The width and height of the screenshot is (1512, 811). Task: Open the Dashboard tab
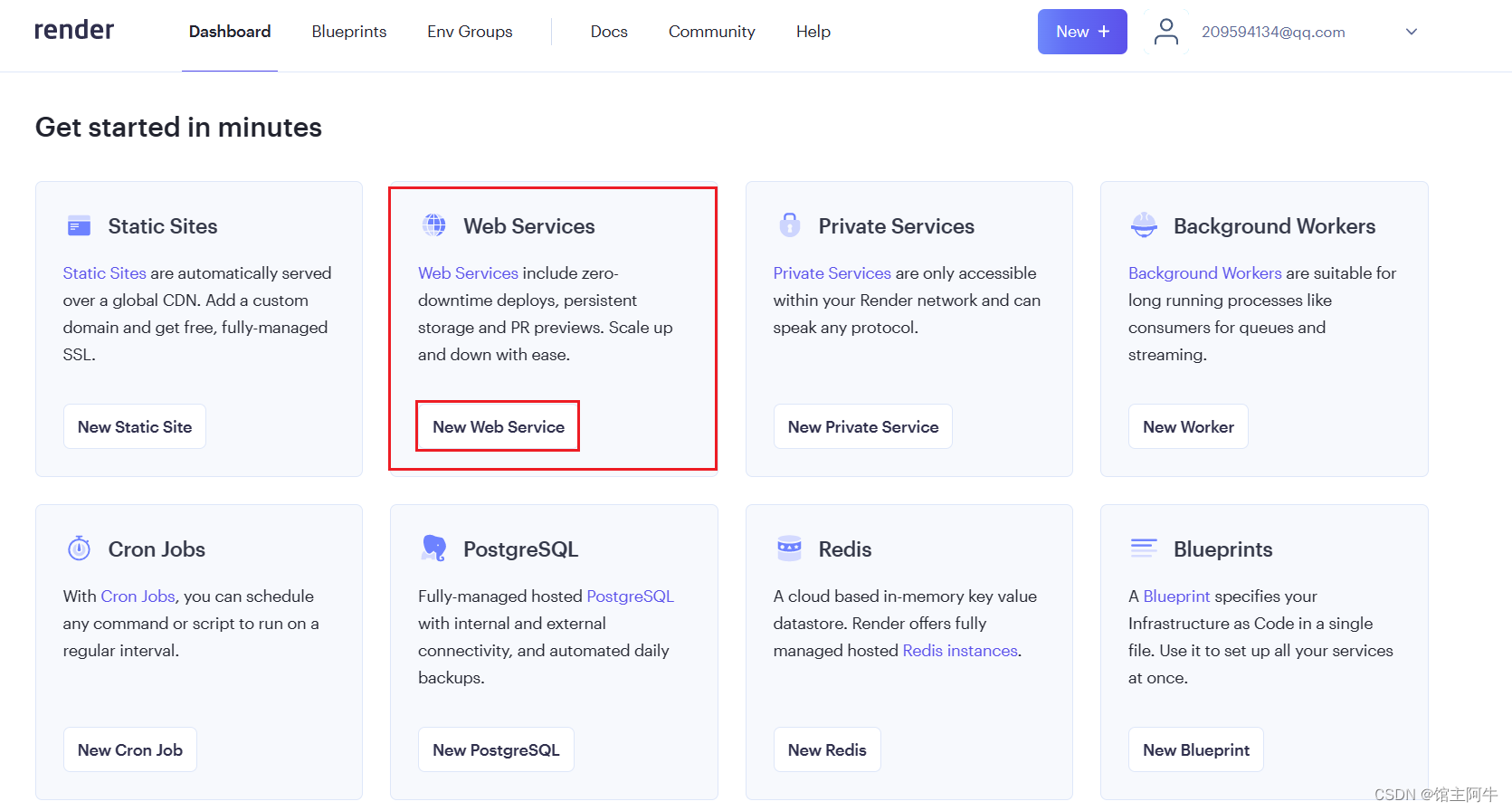[230, 32]
